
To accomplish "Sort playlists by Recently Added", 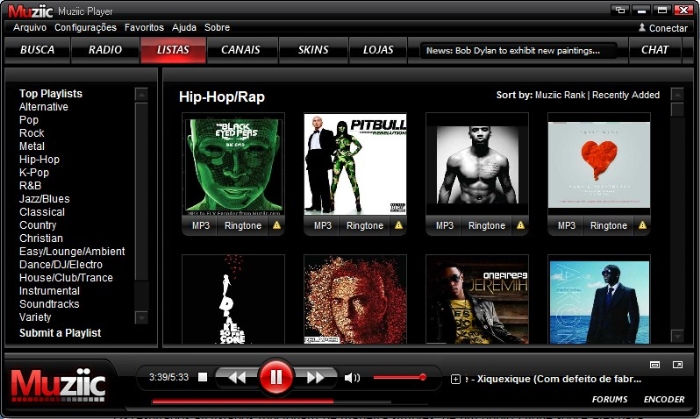I will 626,95.
